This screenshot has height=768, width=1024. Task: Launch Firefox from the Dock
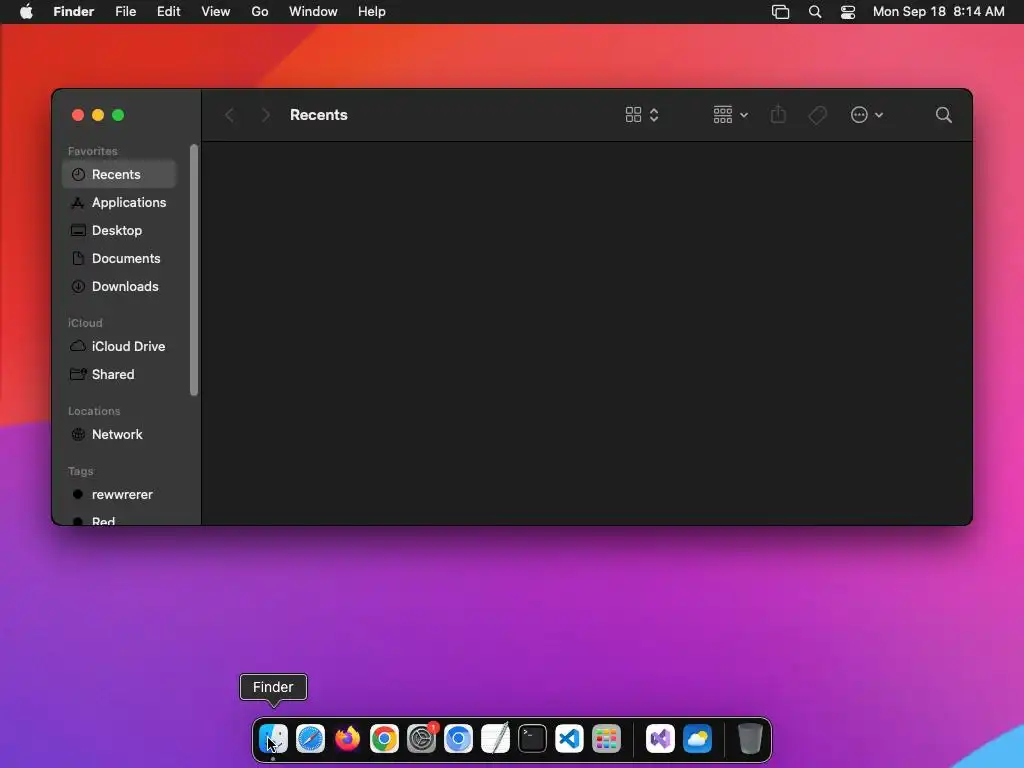[x=347, y=739]
